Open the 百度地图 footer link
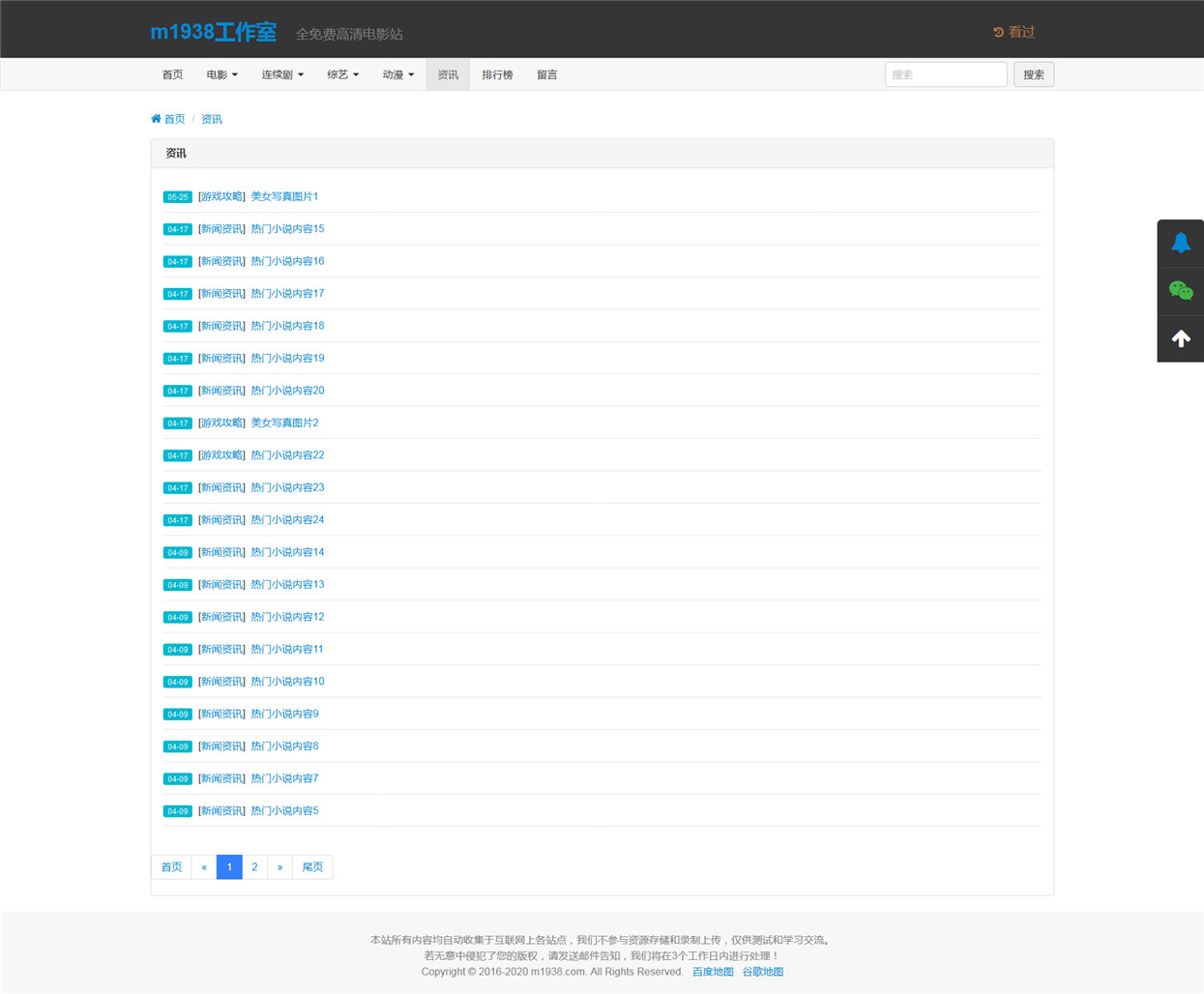Viewport: 1204px width, 994px height. [x=713, y=972]
